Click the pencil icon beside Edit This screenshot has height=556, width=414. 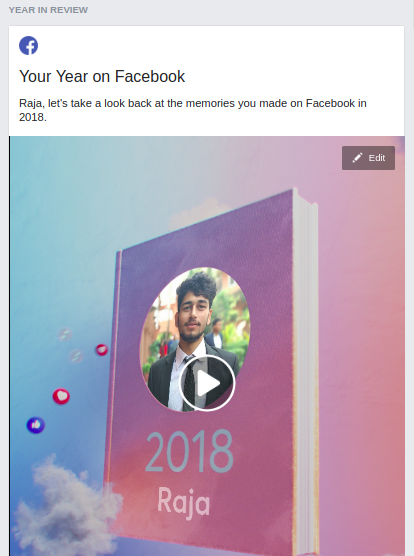pos(357,158)
